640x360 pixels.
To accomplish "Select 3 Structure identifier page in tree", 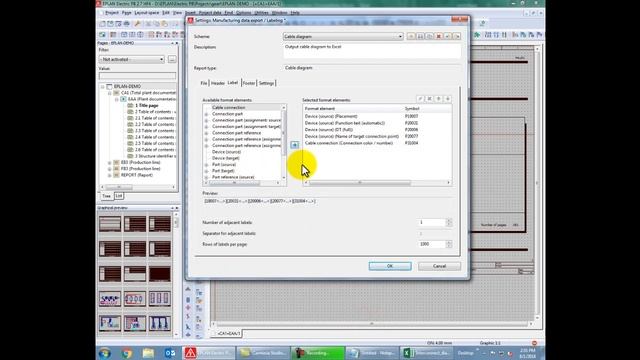I will [x=156, y=156].
